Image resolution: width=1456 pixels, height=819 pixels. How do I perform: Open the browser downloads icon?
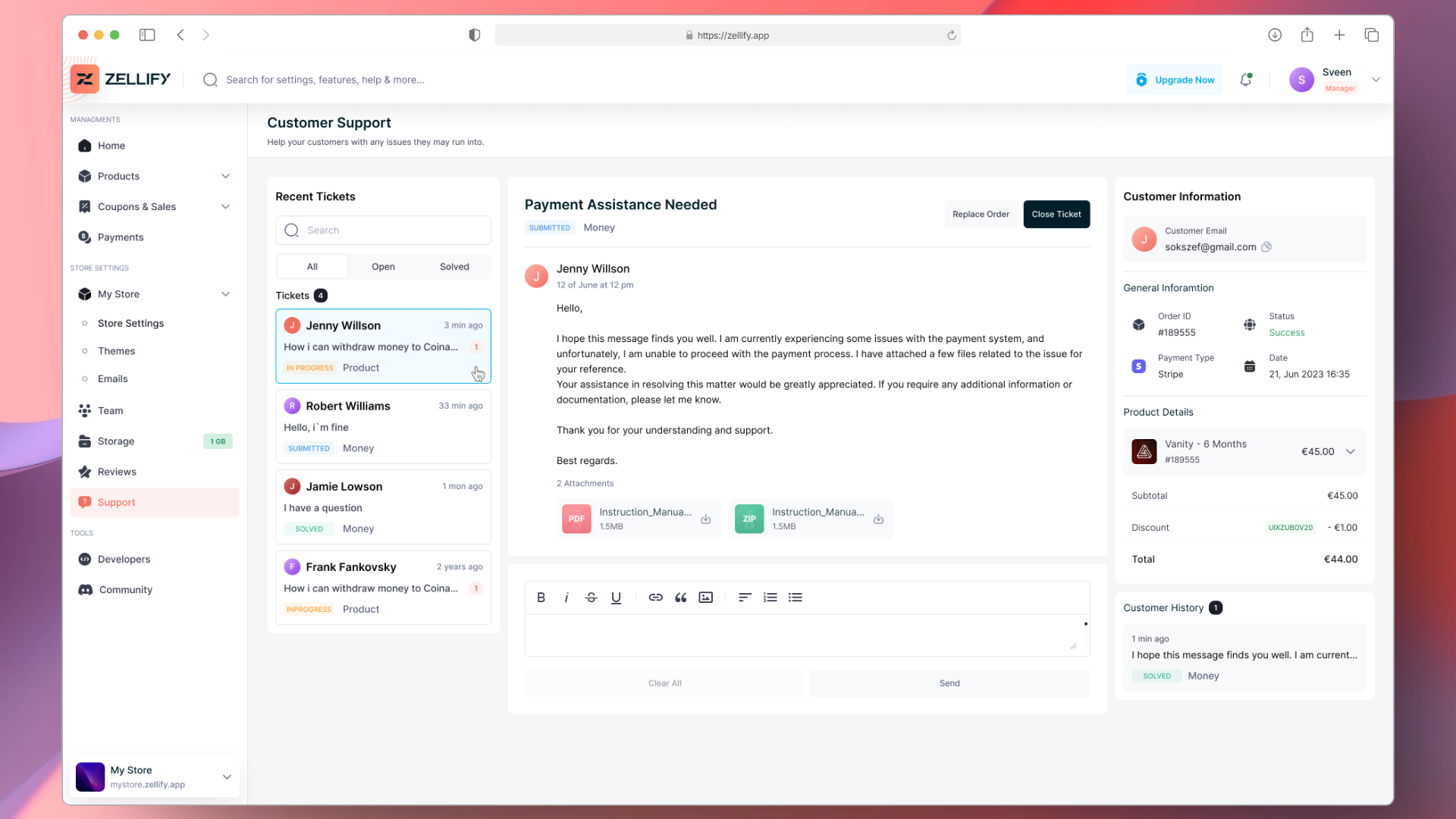click(1275, 35)
